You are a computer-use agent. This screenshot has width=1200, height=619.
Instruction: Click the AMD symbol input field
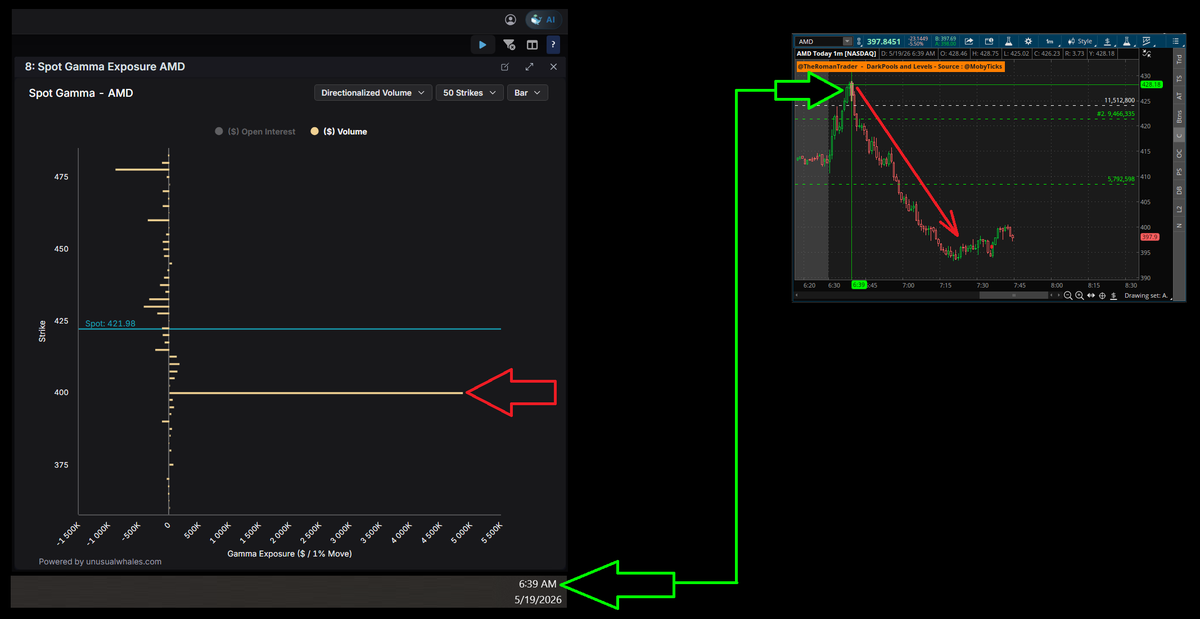[820, 42]
